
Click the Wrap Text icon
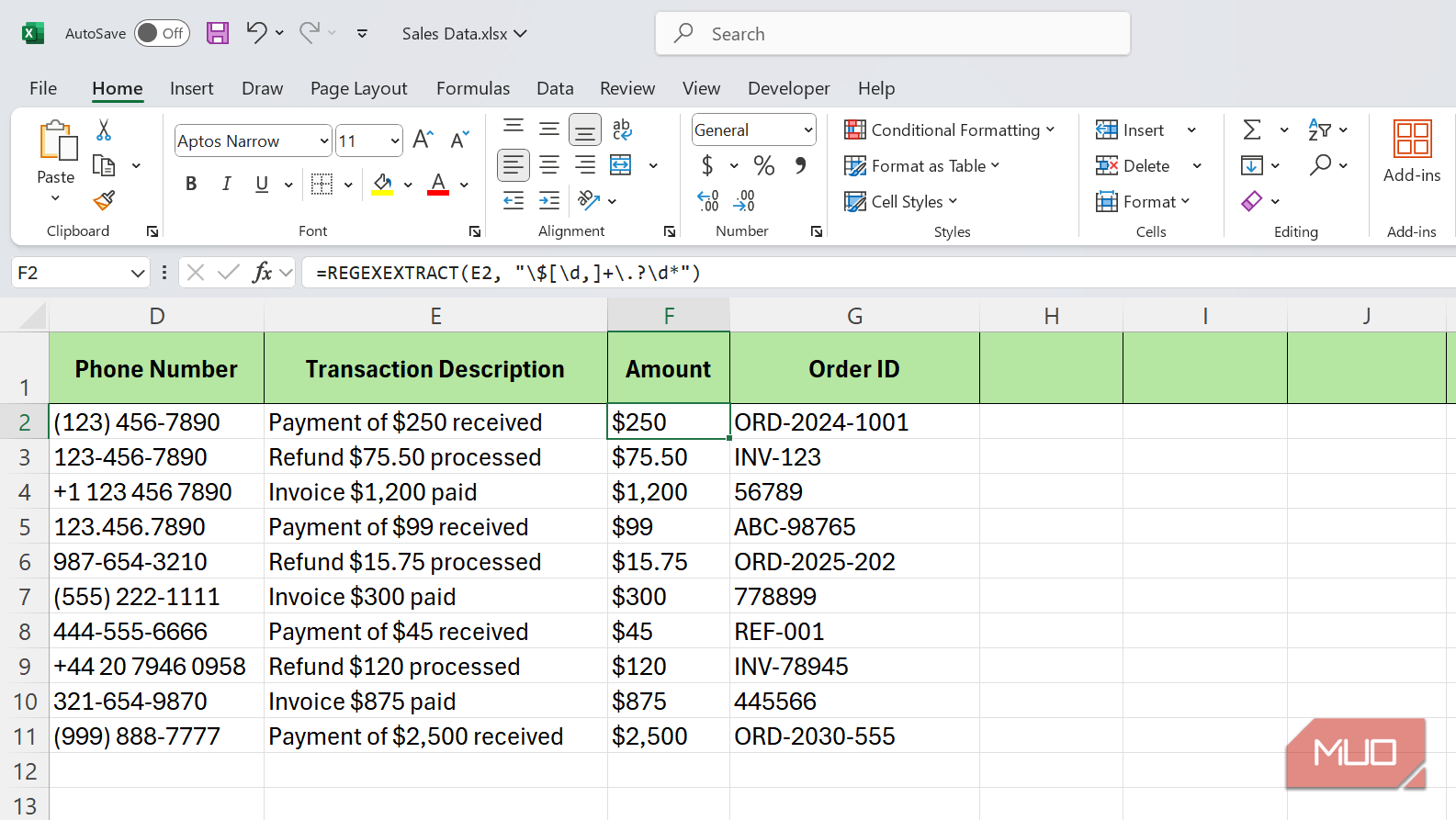pyautogui.click(x=622, y=130)
